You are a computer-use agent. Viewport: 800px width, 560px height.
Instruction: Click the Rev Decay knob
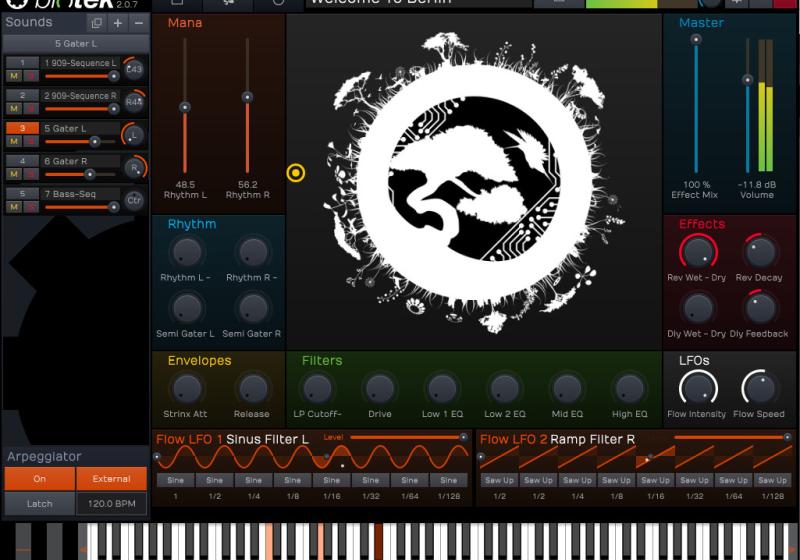pyautogui.click(x=760, y=251)
